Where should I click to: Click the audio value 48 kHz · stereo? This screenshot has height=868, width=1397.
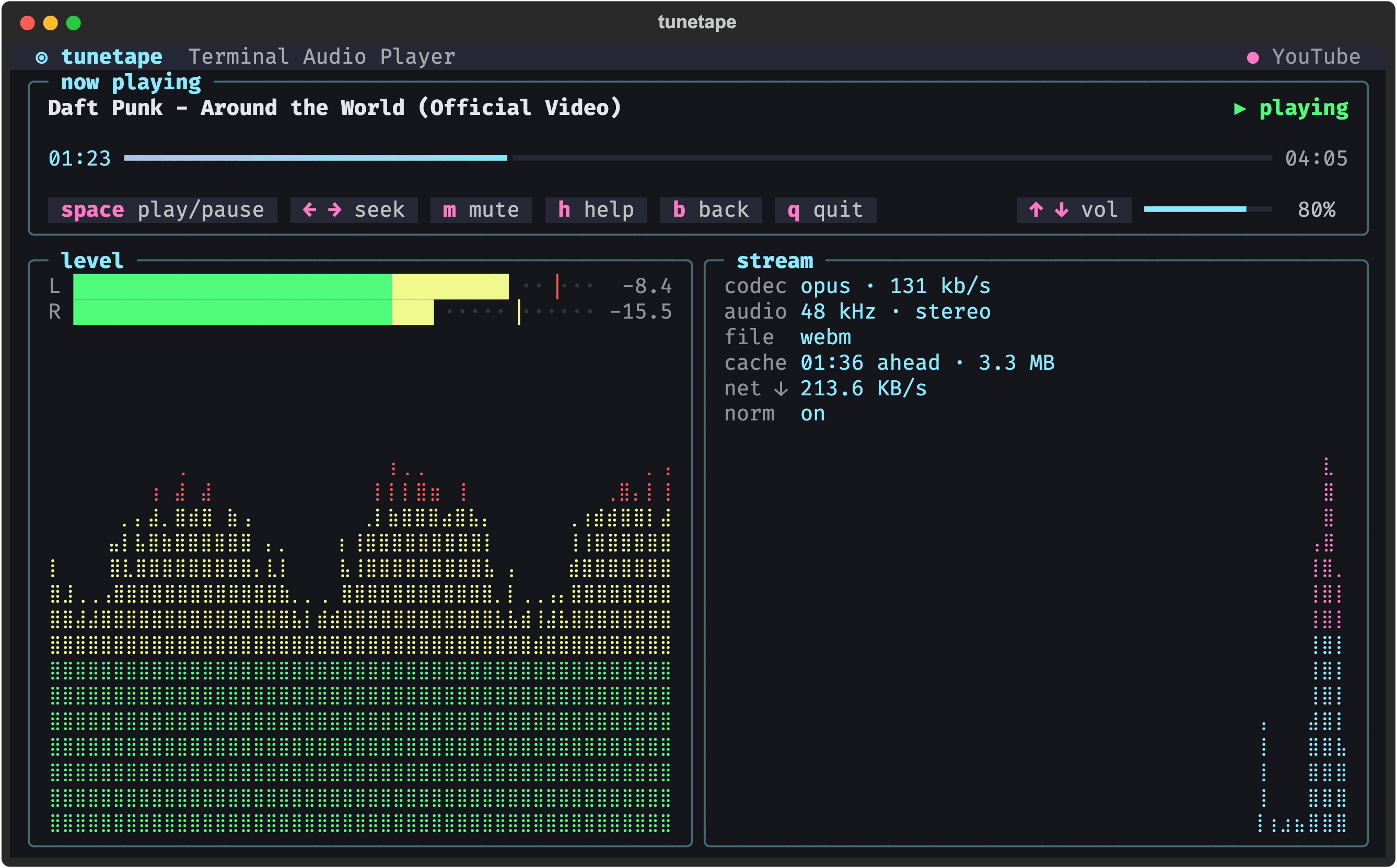tap(896, 312)
